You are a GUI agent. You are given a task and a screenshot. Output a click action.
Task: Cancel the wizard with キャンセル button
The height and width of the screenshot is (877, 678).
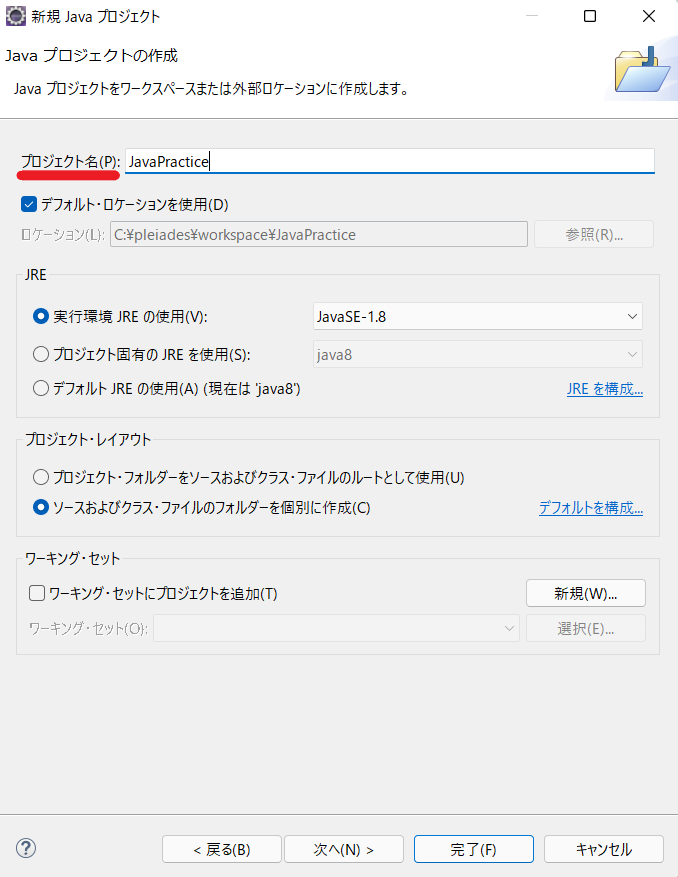604,849
